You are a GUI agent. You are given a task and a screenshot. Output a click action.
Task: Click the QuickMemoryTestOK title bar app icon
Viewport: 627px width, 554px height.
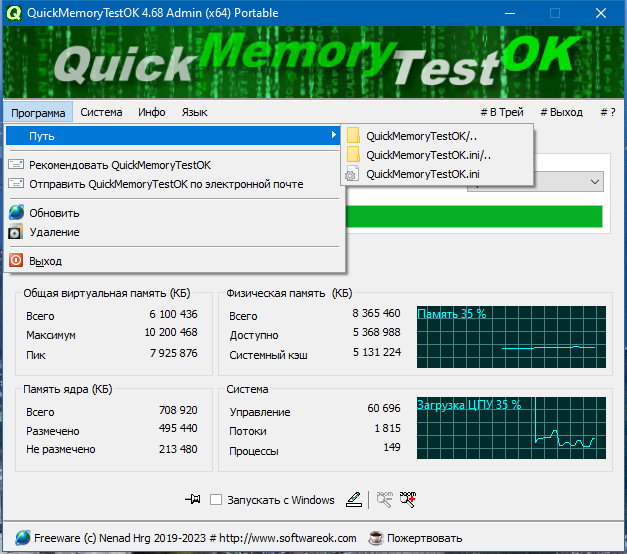click(x=14, y=13)
